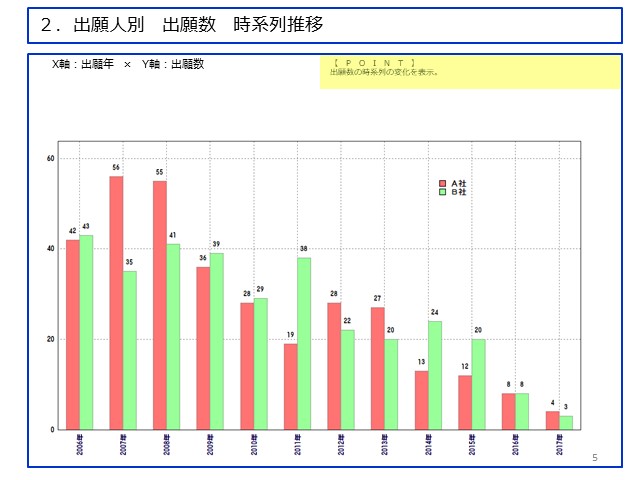Viewport: 640px width, 480px height.
Task: Click the 40 y-axis tick label
Action: (50, 249)
